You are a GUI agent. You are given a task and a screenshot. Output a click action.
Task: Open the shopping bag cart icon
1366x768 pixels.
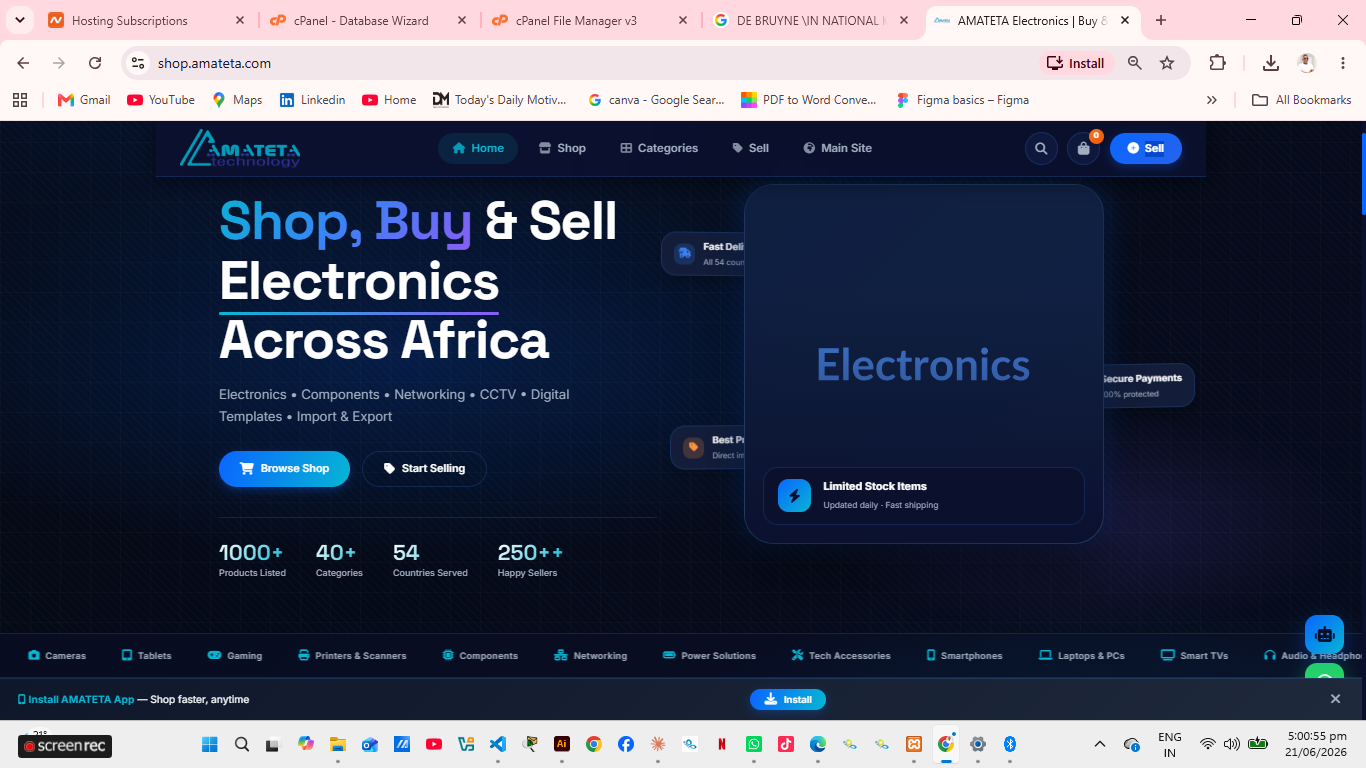[x=1083, y=148]
